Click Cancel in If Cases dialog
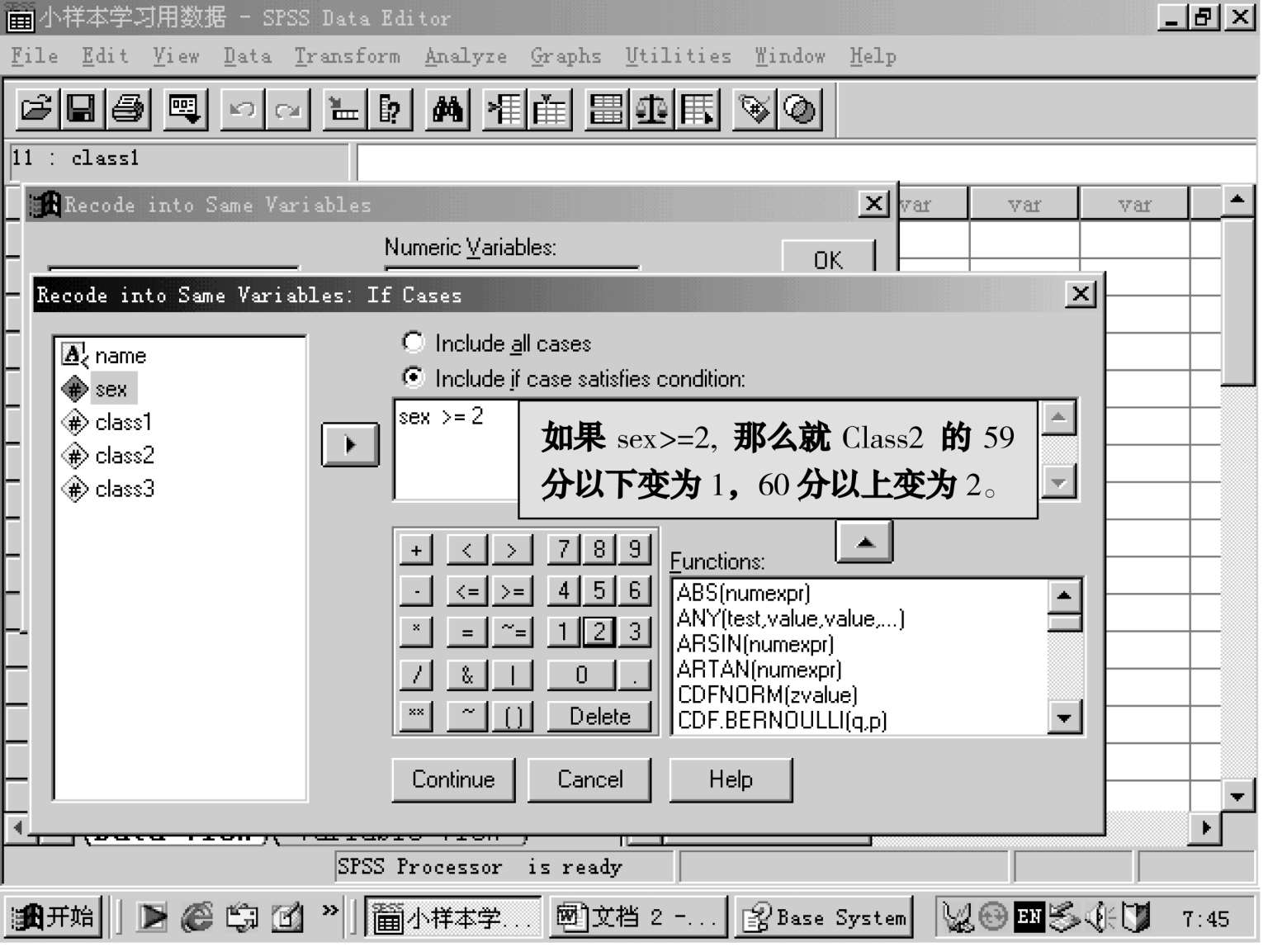Image resolution: width=1268 pixels, height=952 pixels. tap(589, 779)
